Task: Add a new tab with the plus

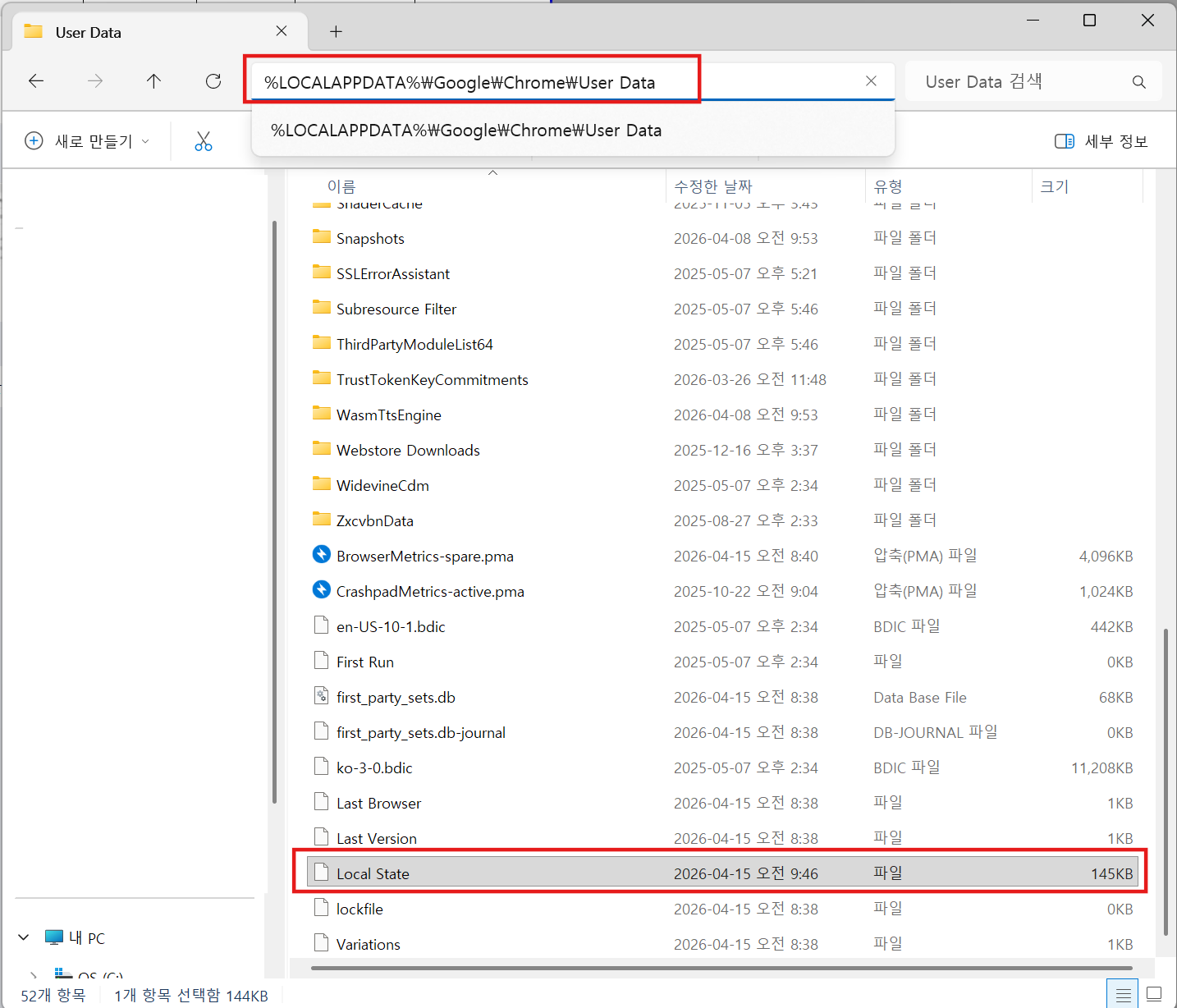Action: coord(336,32)
